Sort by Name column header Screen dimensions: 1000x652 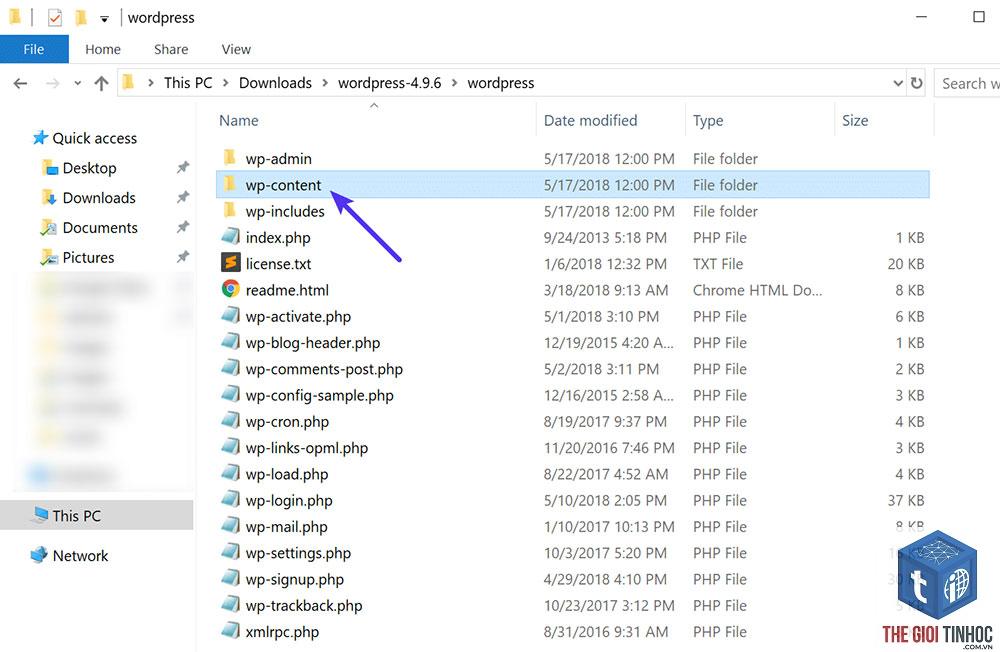(239, 121)
